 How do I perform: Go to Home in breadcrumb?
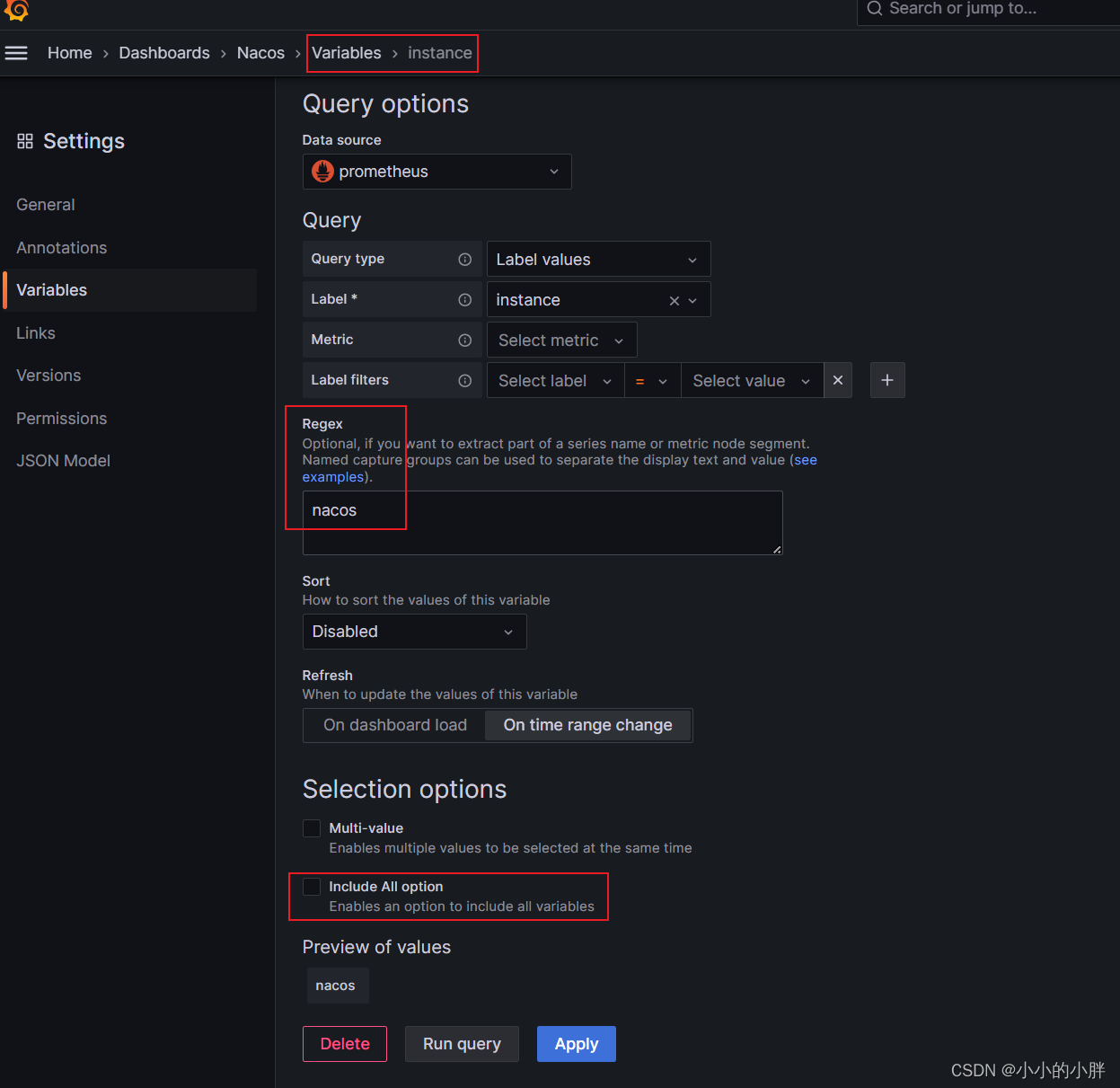coord(70,53)
